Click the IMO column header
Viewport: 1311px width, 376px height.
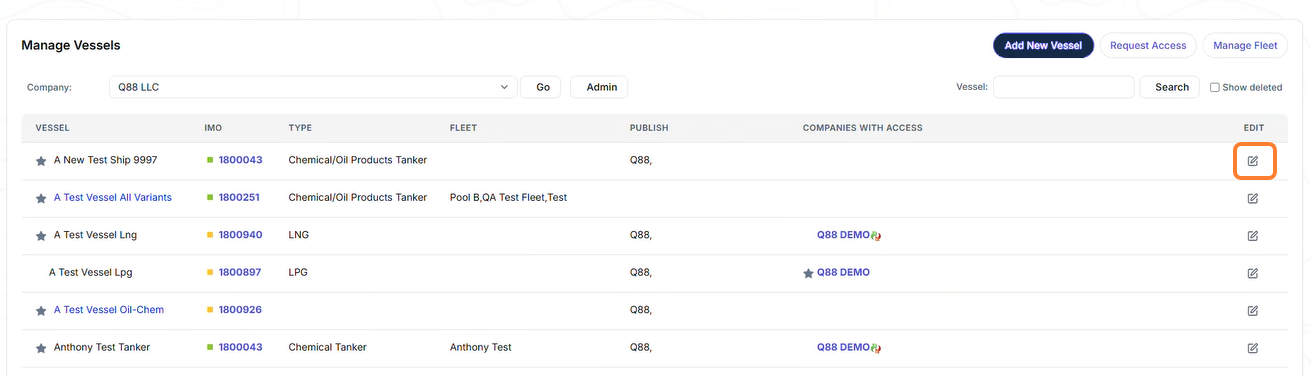(x=213, y=128)
